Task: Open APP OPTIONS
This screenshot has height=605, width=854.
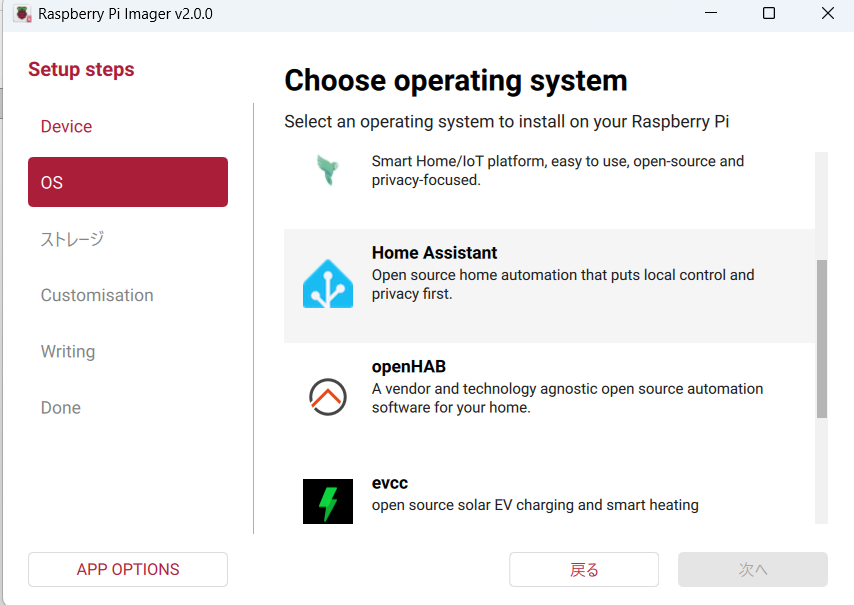Action: (128, 569)
